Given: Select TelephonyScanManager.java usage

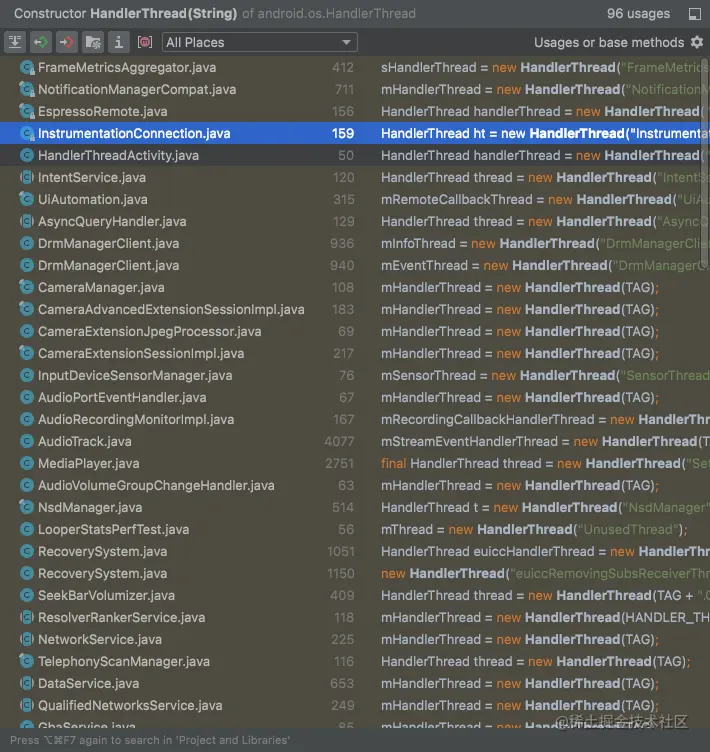Looking at the screenshot, I should click(355, 662).
